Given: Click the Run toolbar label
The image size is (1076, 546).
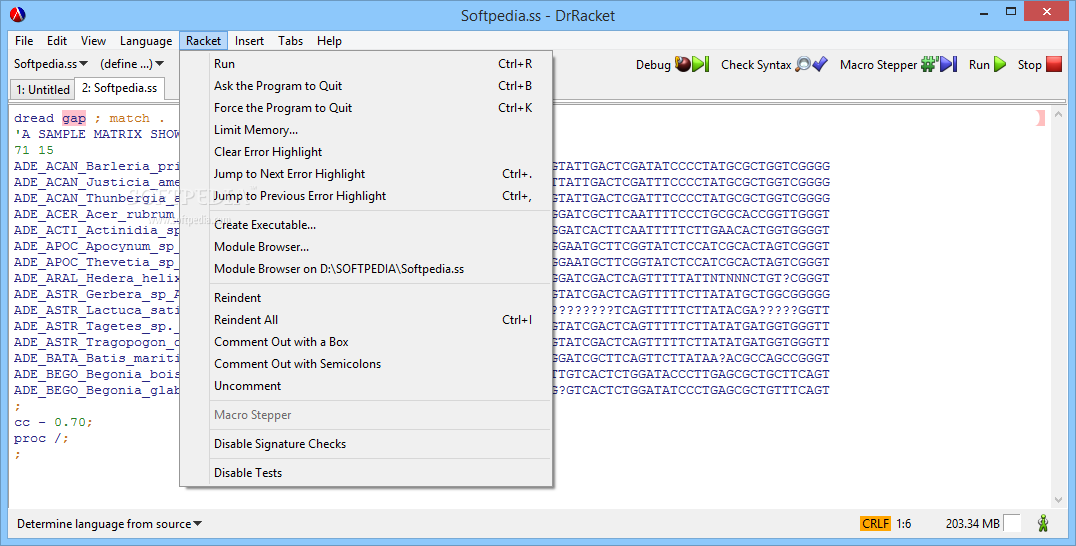Looking at the screenshot, I should tap(979, 64).
